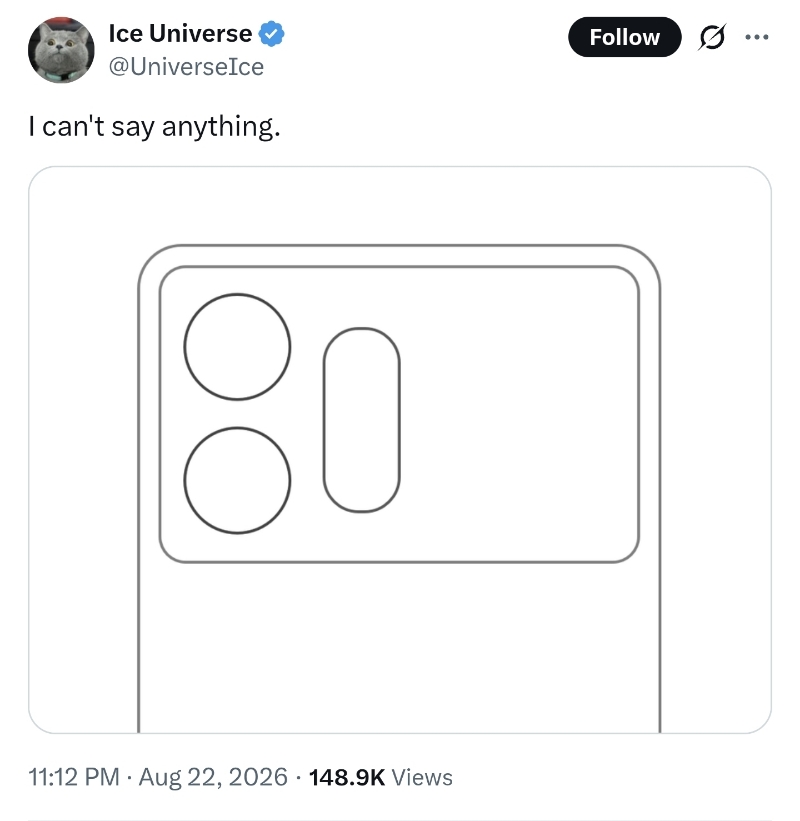Open the Ice Universe display name
The image size is (800, 821).
click(x=180, y=34)
